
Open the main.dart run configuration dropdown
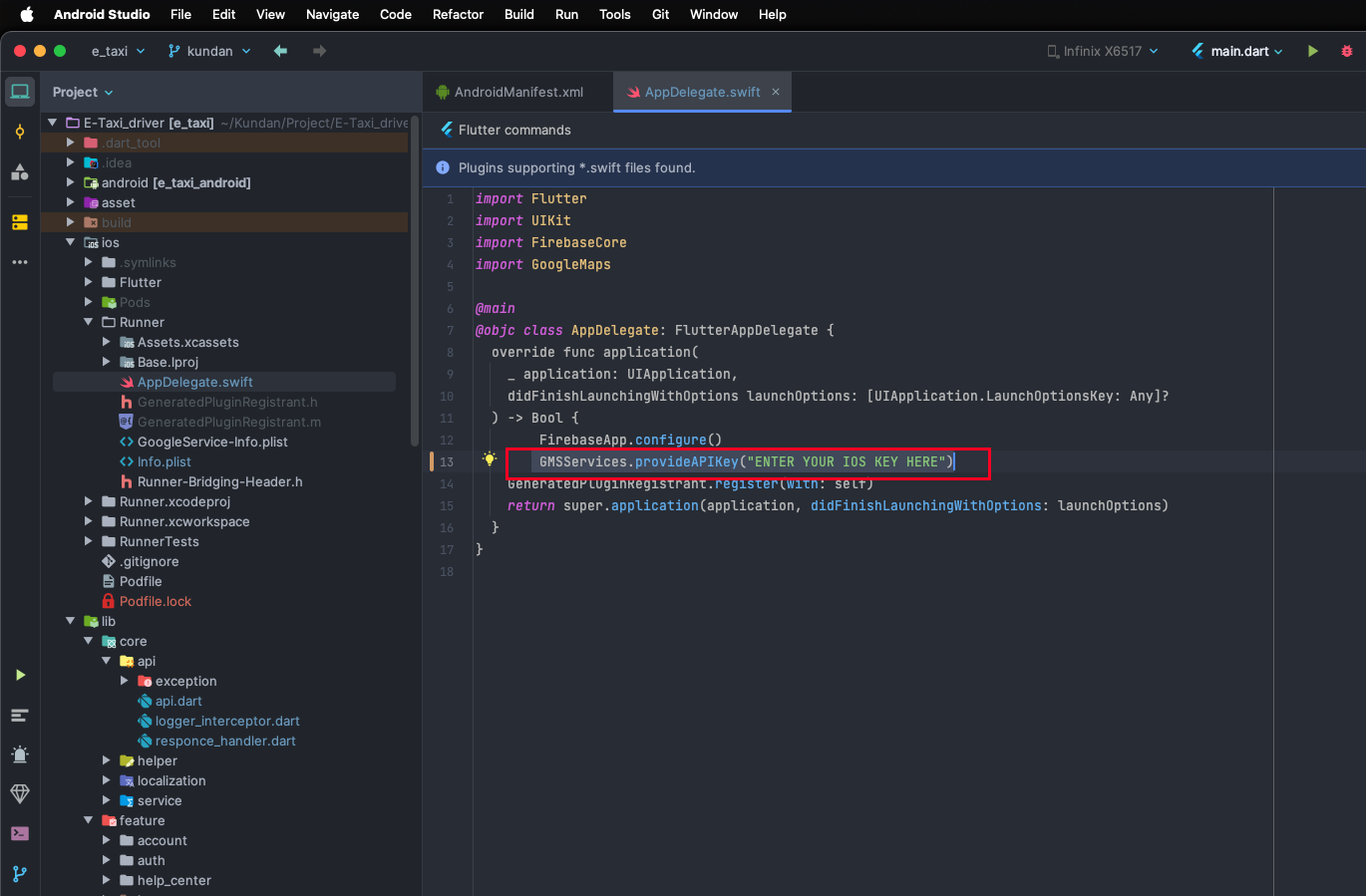(1237, 51)
